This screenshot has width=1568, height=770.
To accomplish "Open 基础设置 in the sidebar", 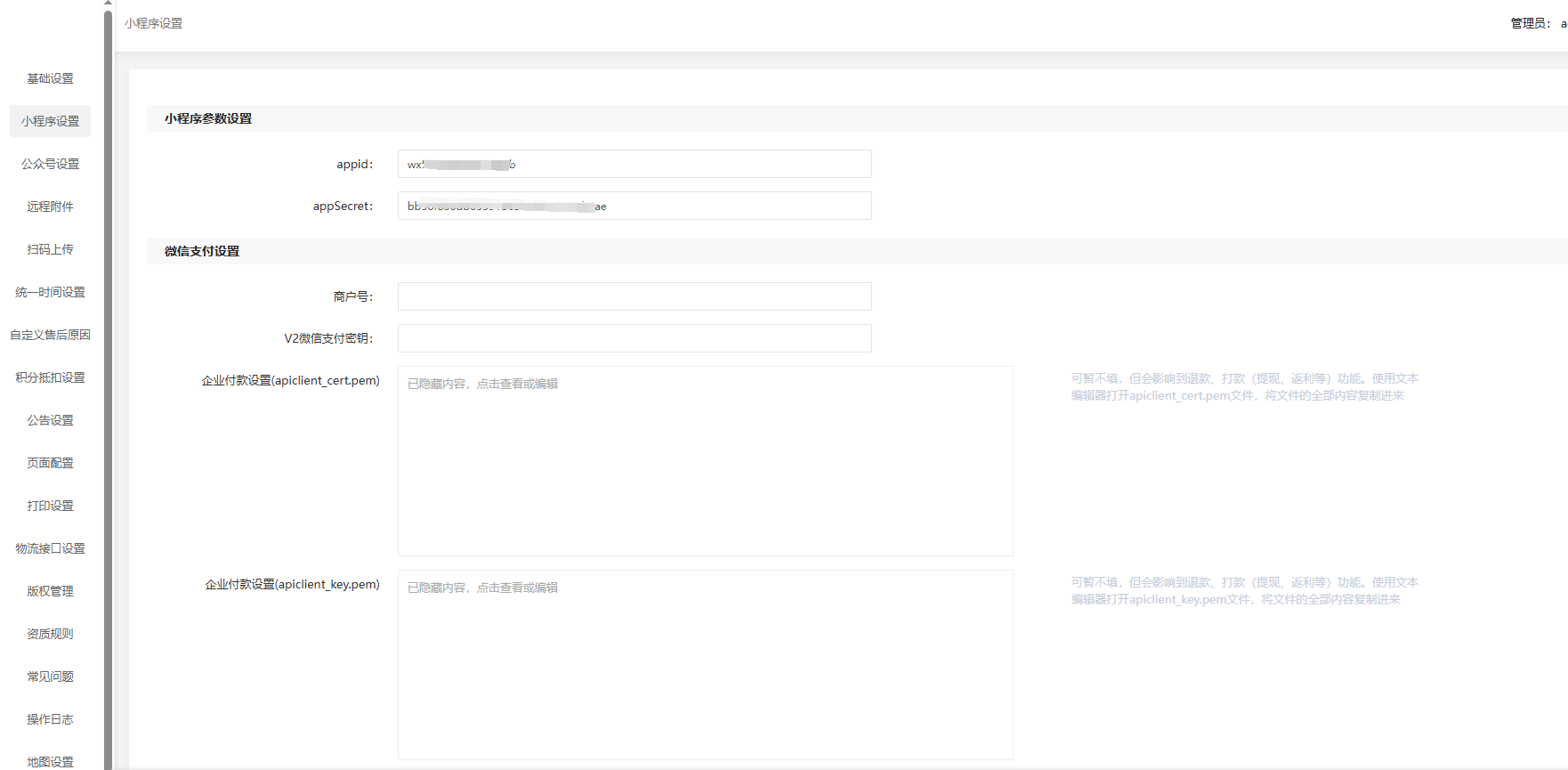I will tap(50, 78).
